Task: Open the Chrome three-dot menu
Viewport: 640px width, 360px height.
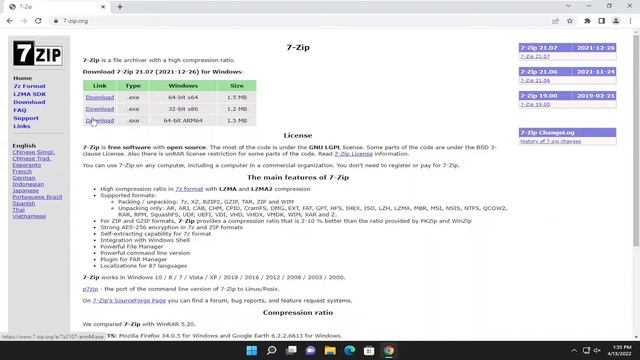Action: [x=630, y=21]
